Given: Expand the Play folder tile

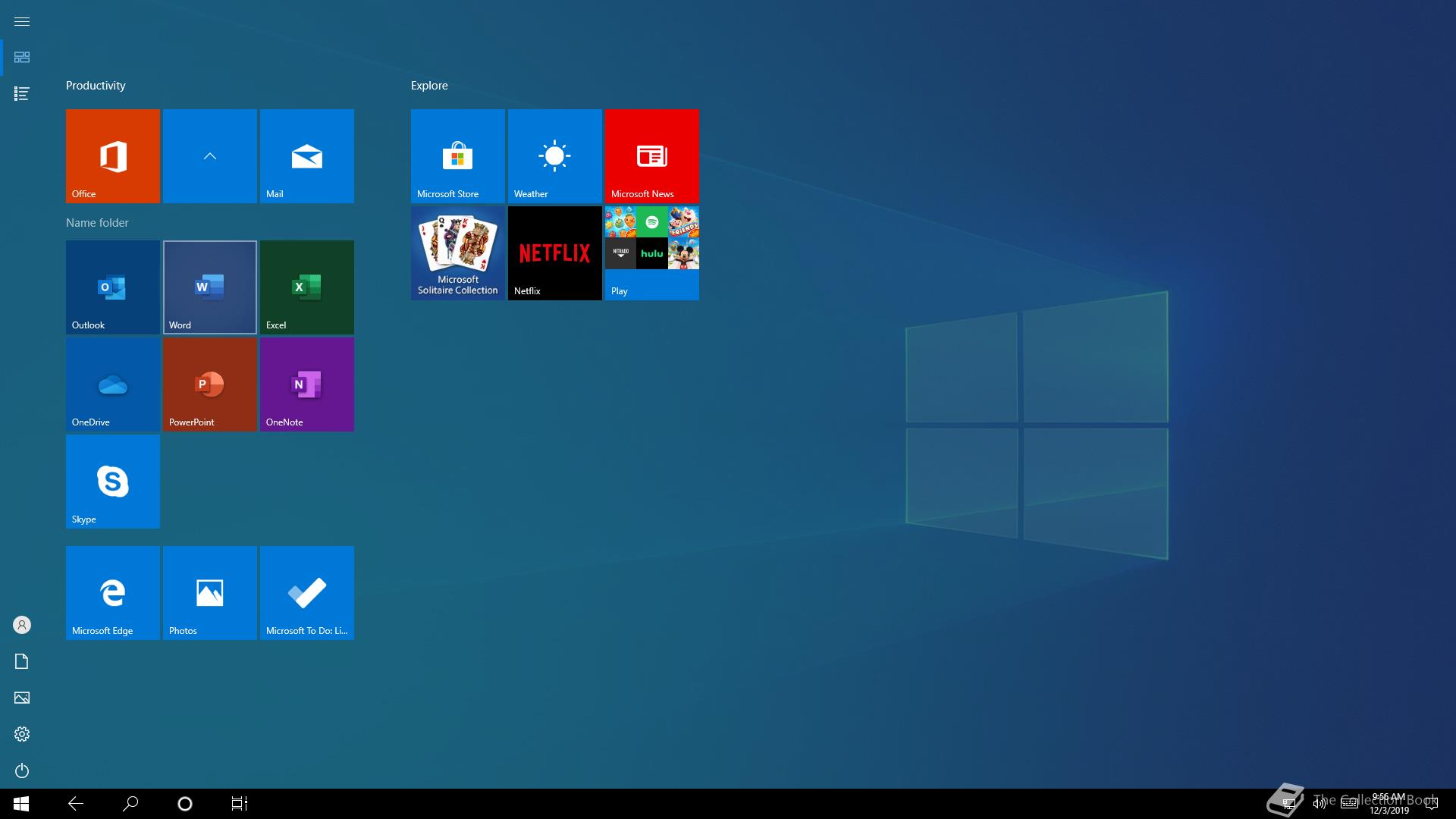Looking at the screenshot, I should 651,253.
